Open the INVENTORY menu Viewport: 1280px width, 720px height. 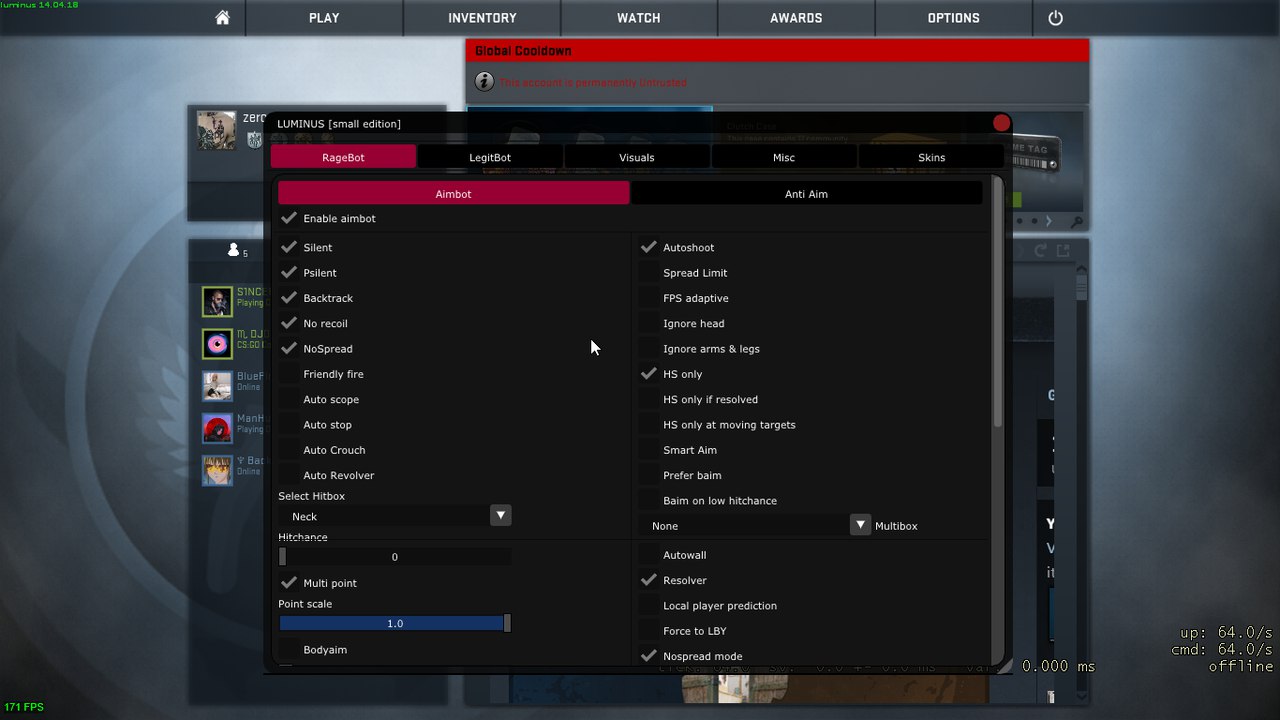[482, 18]
